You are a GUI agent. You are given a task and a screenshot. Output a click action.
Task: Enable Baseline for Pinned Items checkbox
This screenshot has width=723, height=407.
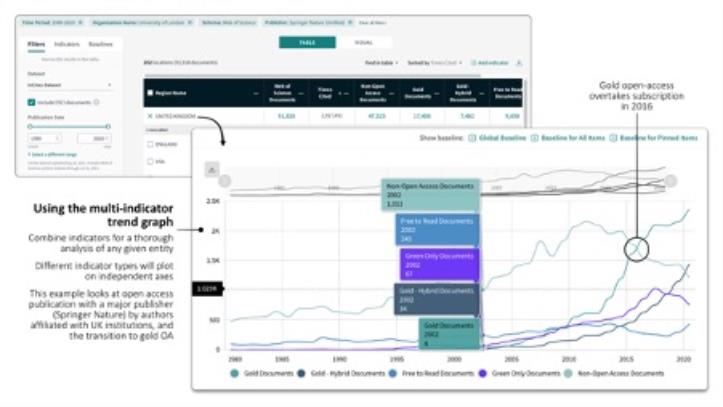pyautogui.click(x=613, y=138)
